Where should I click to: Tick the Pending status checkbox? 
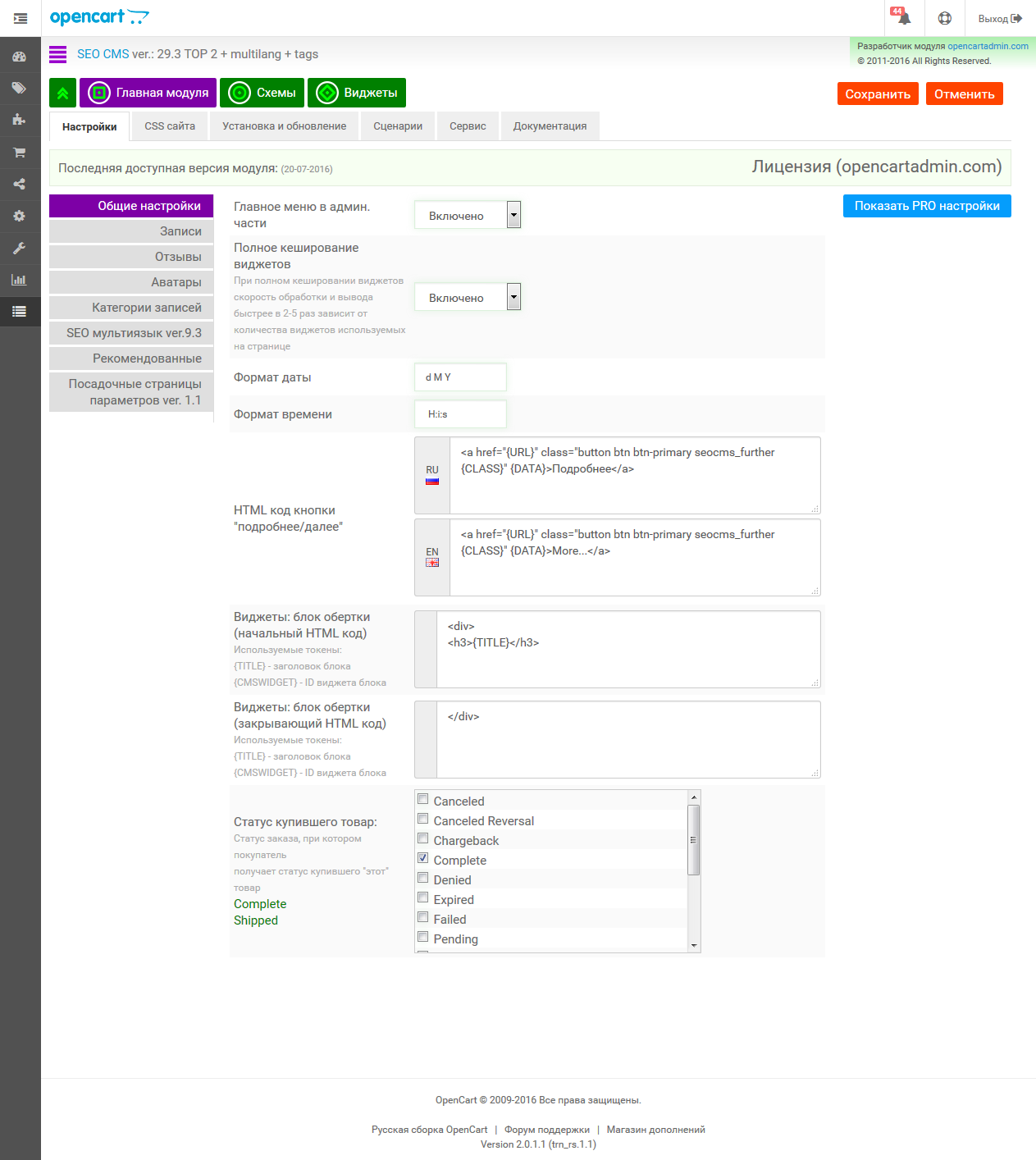tap(423, 937)
